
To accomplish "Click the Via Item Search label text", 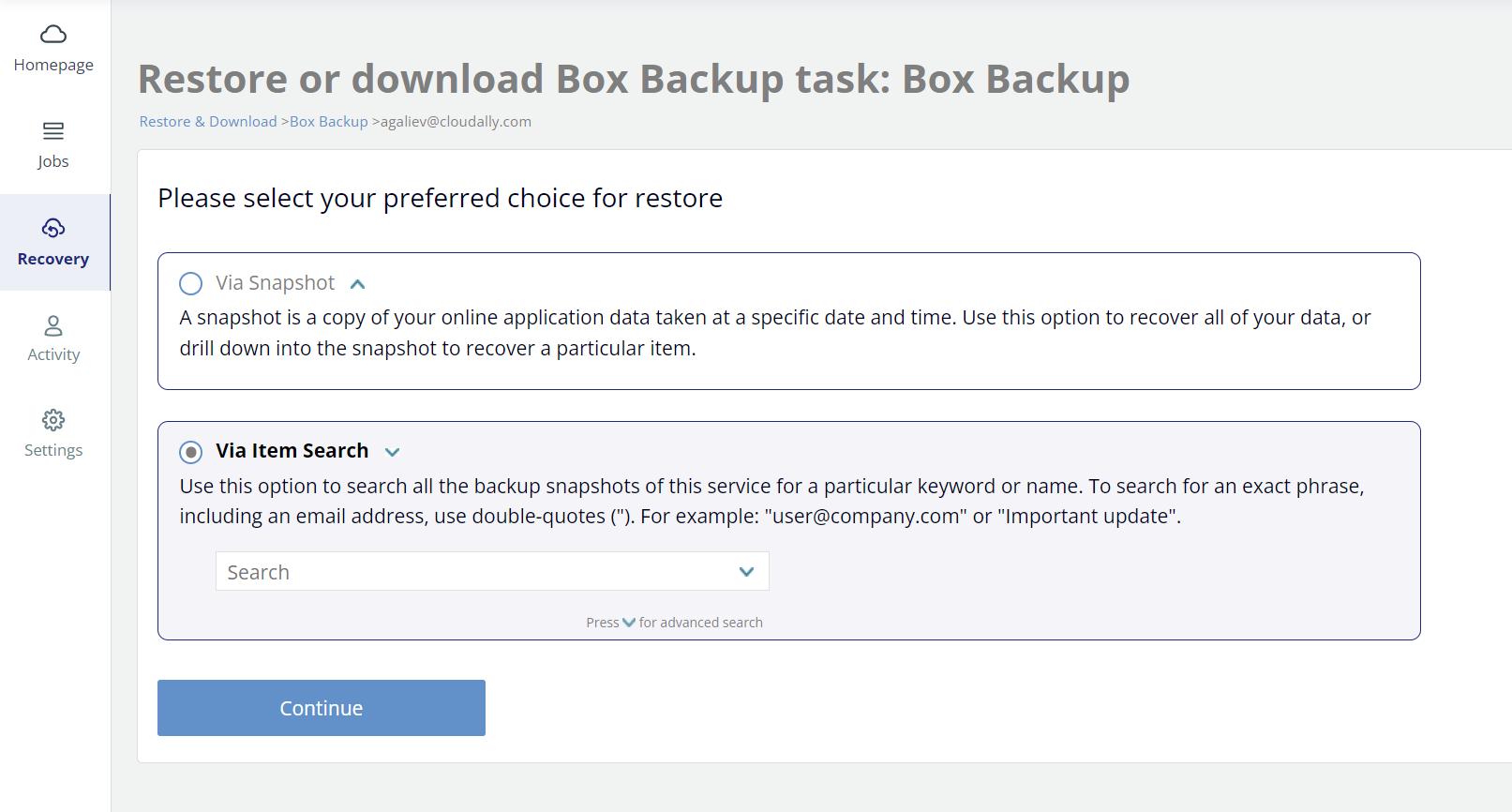I will click(x=292, y=451).
